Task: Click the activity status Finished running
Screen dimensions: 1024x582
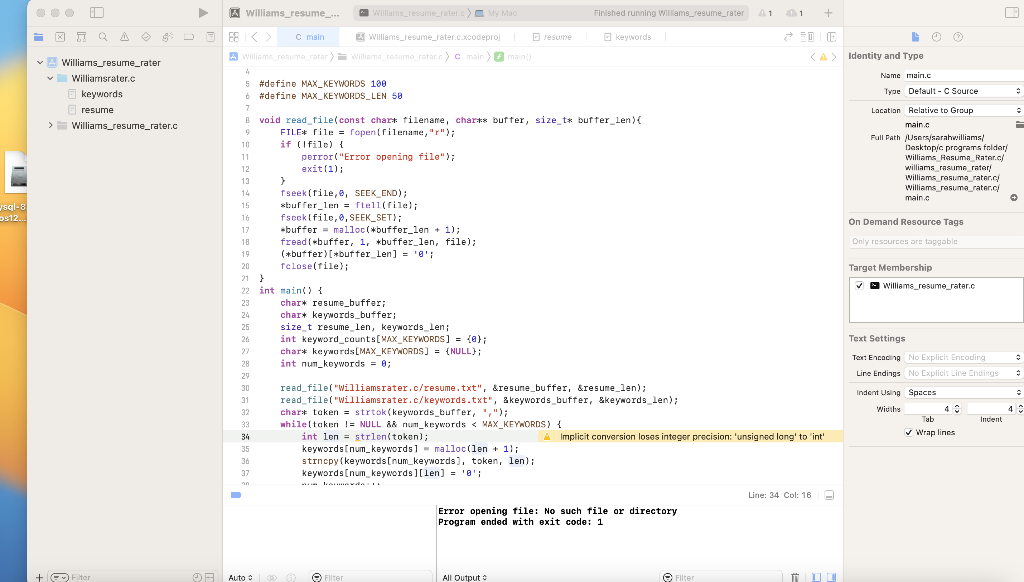Action: click(669, 13)
